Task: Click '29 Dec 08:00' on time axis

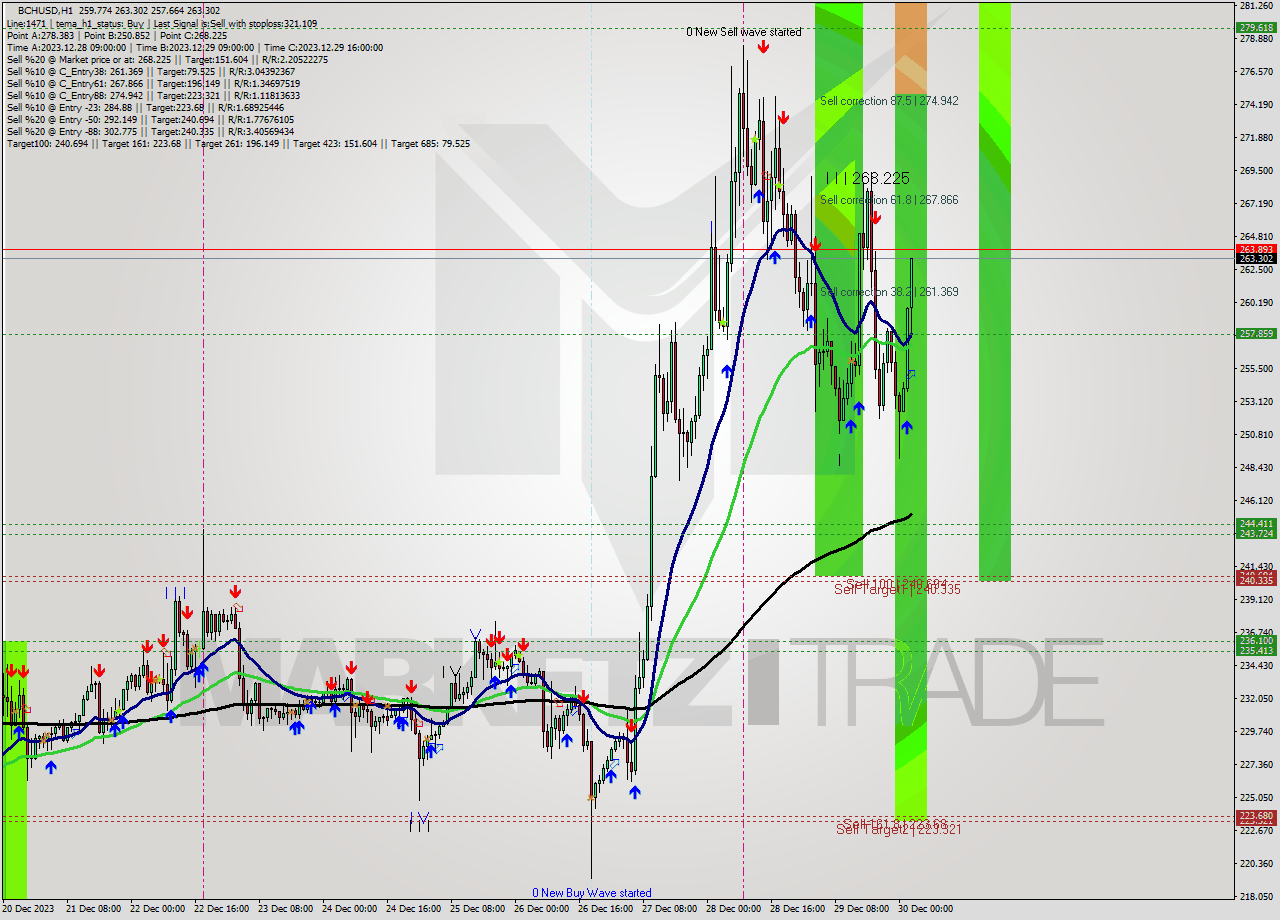Action: (861, 909)
